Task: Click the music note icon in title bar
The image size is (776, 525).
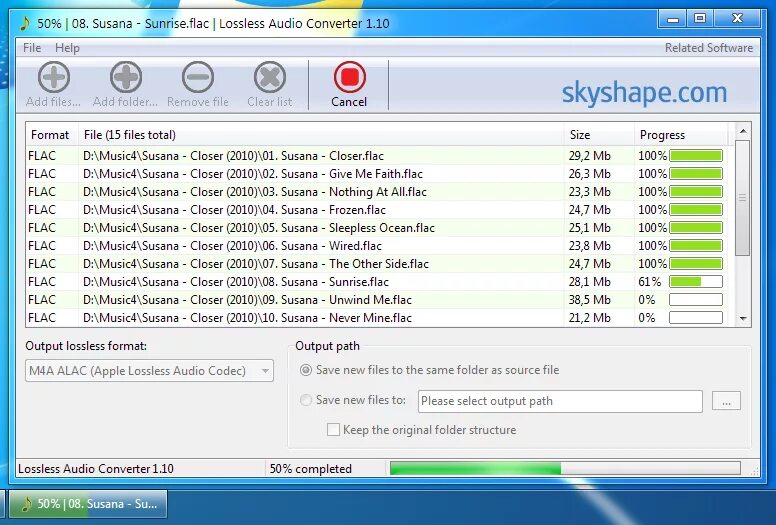Action: click(25, 23)
